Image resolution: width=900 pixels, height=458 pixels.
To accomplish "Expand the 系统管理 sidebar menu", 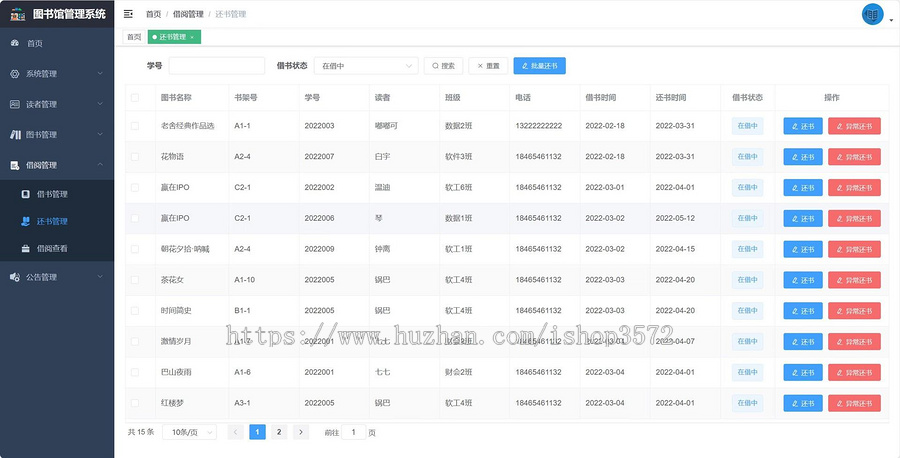I will tap(57, 73).
